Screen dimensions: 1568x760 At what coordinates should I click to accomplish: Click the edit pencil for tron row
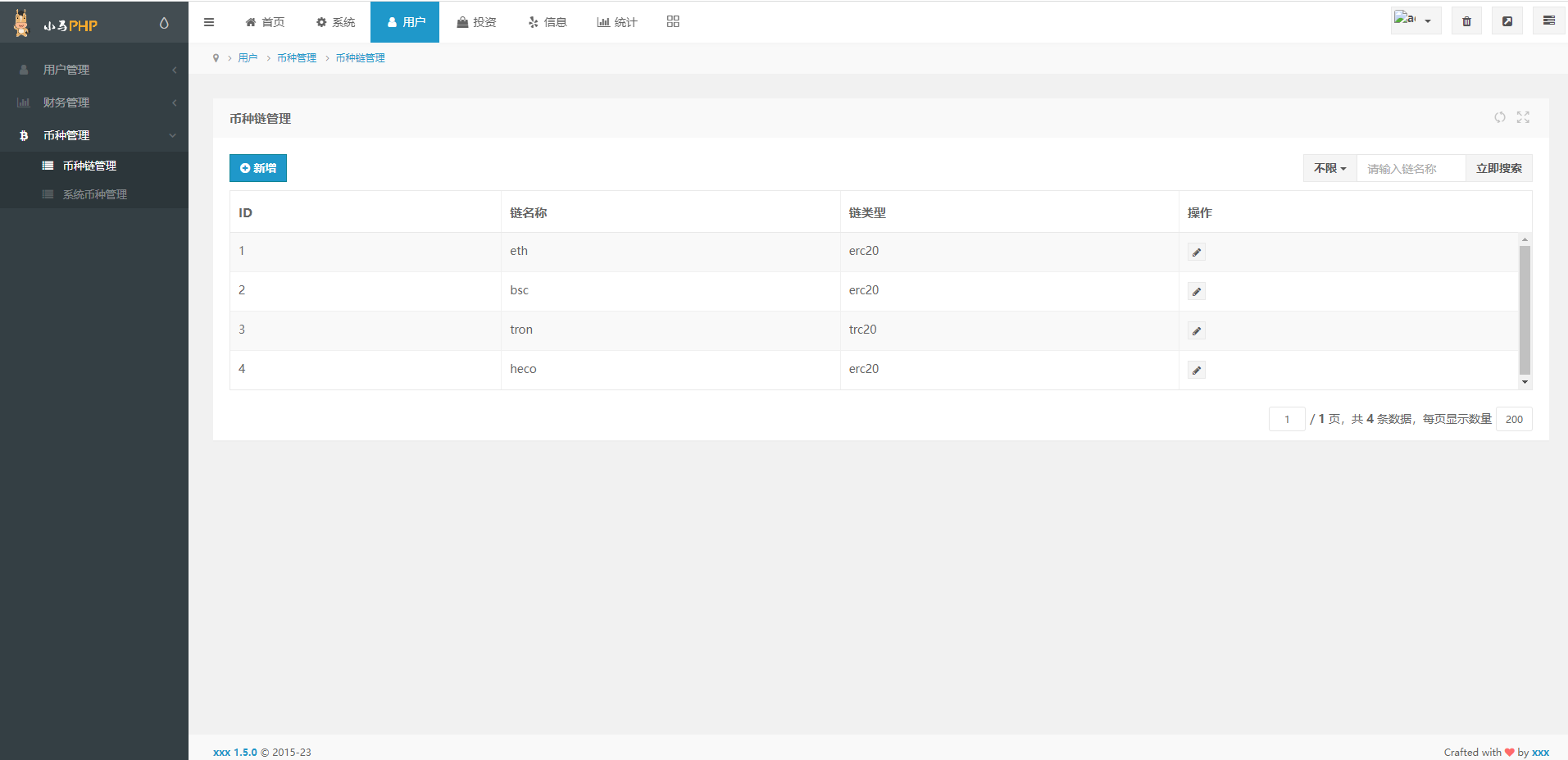pos(1197,331)
